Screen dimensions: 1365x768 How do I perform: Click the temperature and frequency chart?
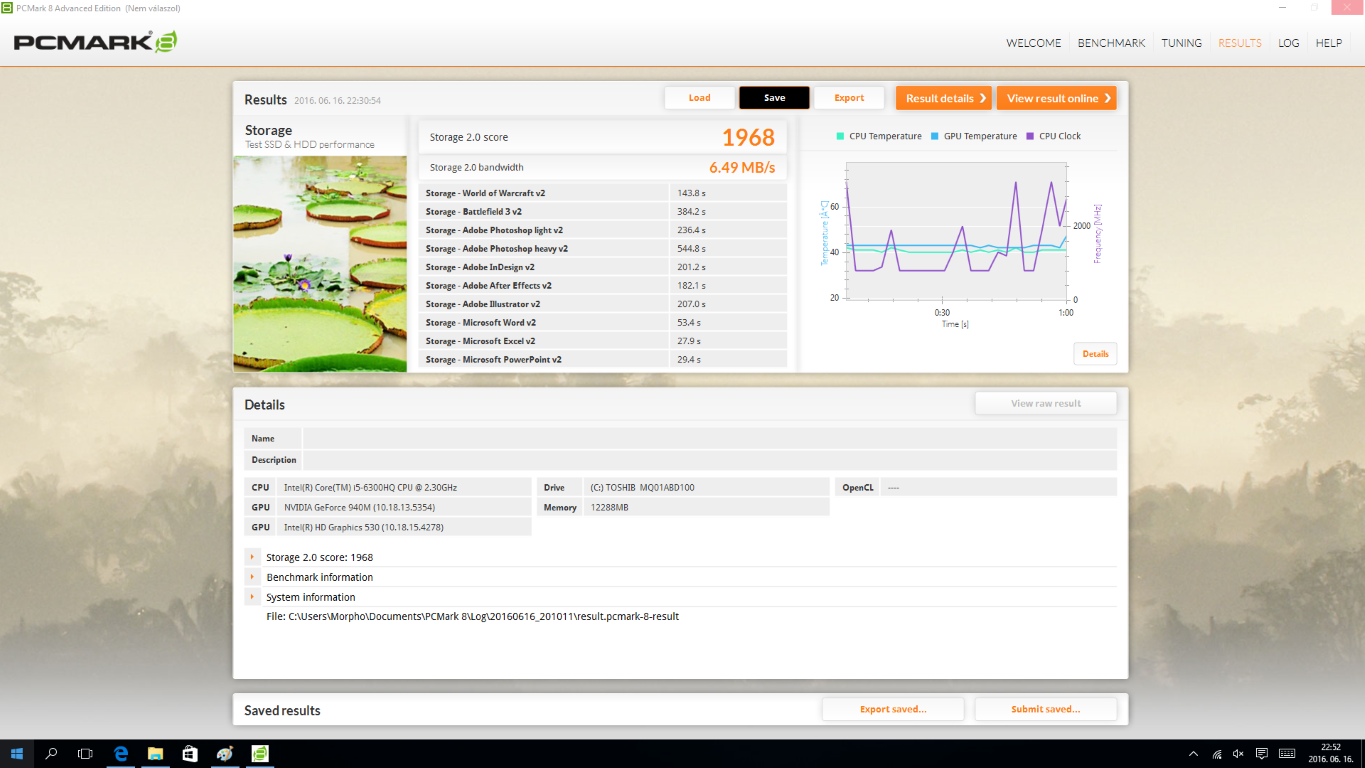tap(956, 231)
